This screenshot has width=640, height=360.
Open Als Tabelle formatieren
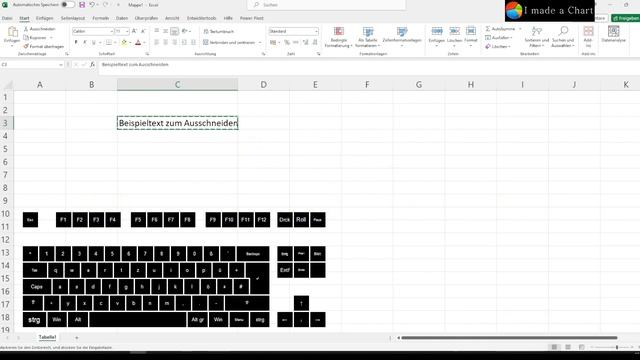[367, 37]
